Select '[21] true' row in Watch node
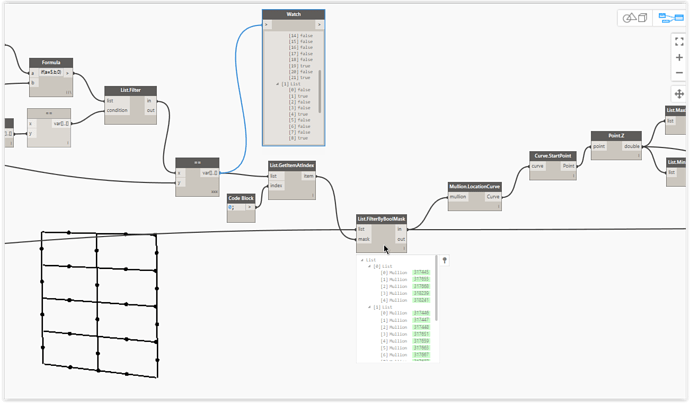The image size is (690, 403). pos(300,78)
